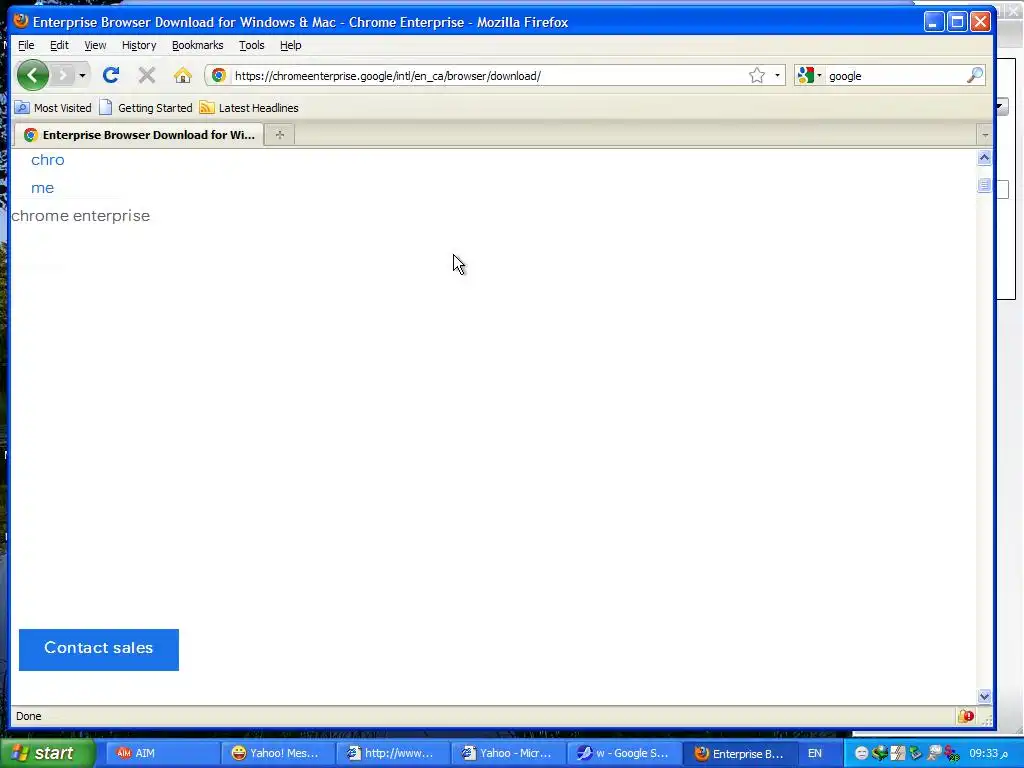Click the scrollbar down arrow
This screenshot has width=1024, height=768.
pyautogui.click(x=984, y=697)
